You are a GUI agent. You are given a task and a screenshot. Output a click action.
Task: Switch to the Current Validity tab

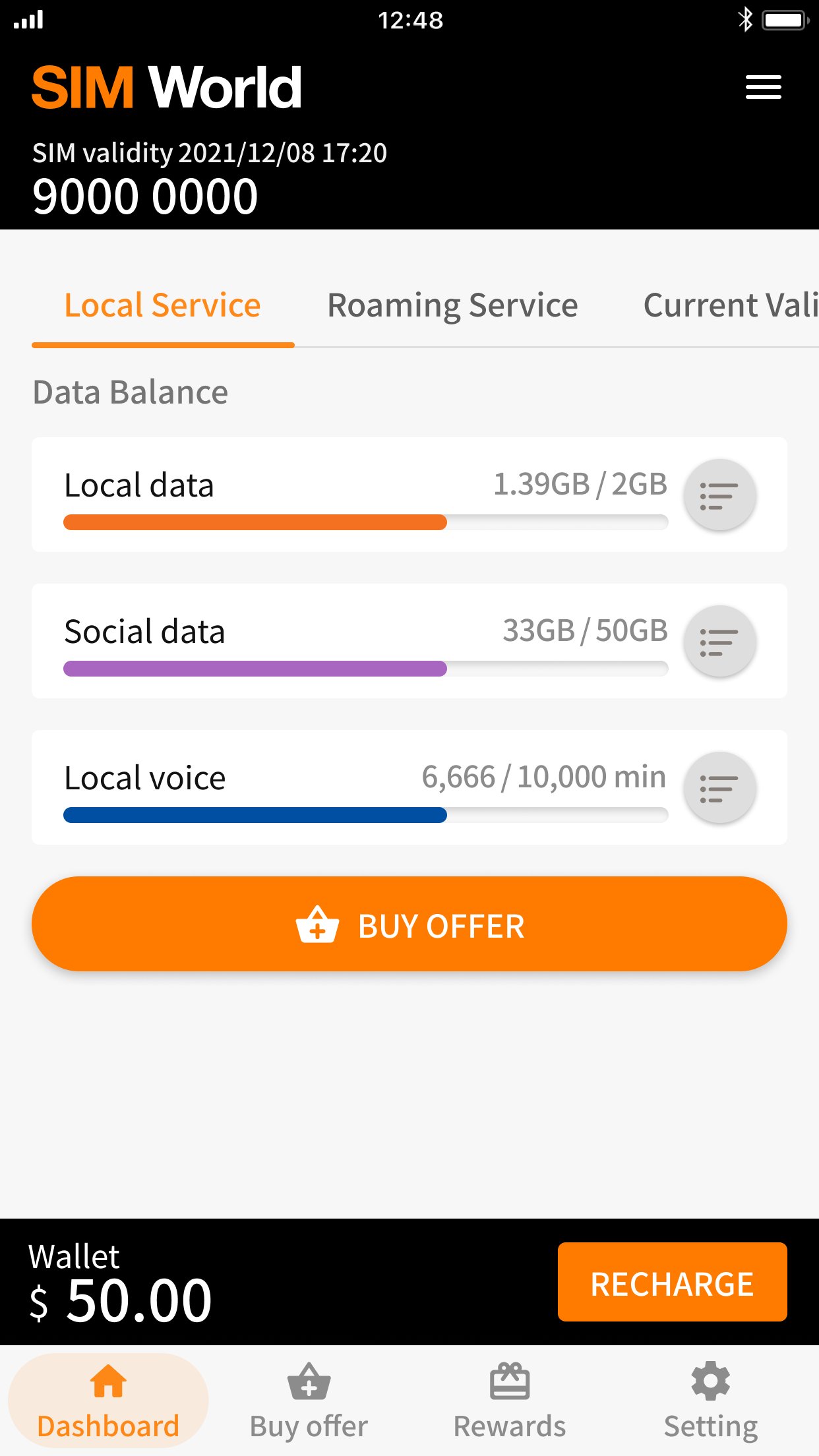[x=731, y=305]
